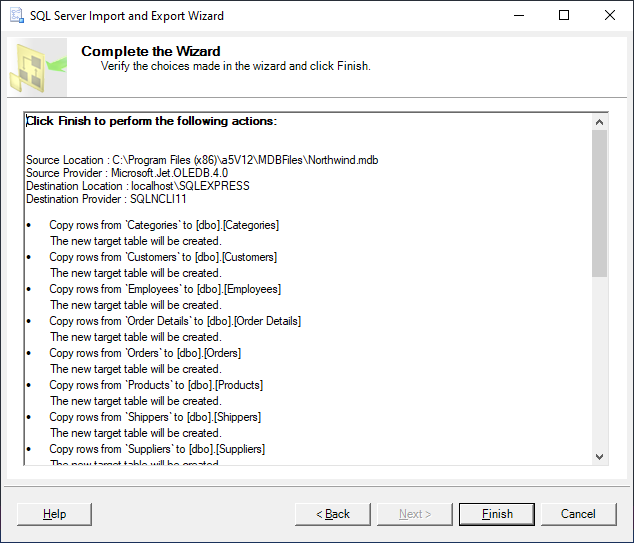This screenshot has width=634, height=543.
Task: Open Help for the wizard
Action: [54, 514]
